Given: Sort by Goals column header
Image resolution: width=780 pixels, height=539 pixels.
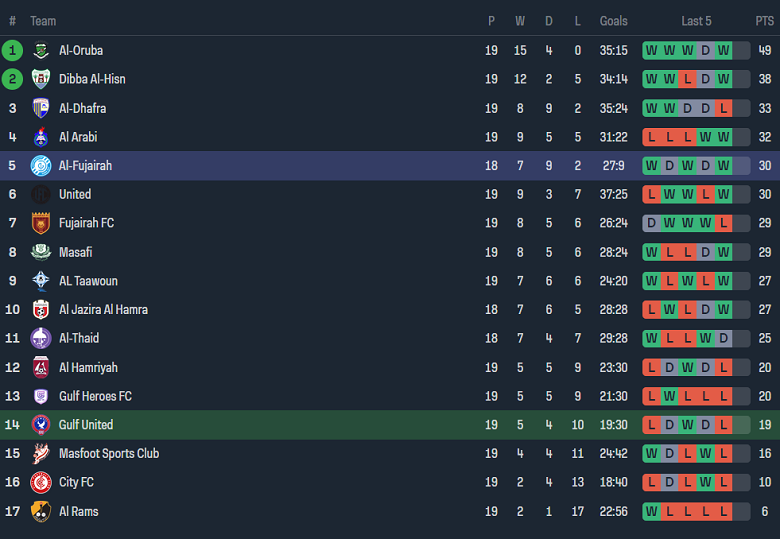Looking at the screenshot, I should pos(613,21).
